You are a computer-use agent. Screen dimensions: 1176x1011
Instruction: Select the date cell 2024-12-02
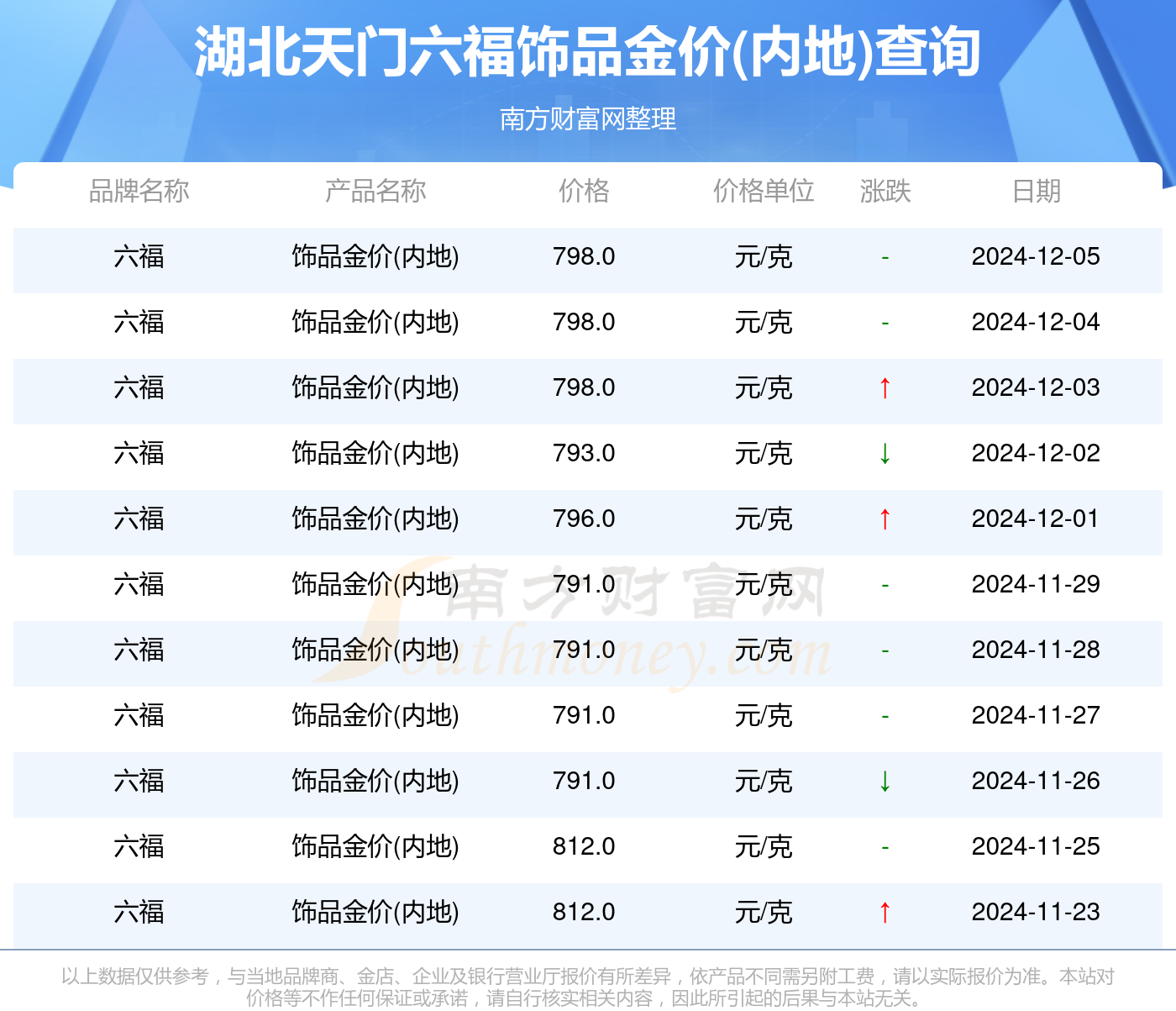[x=1036, y=453]
